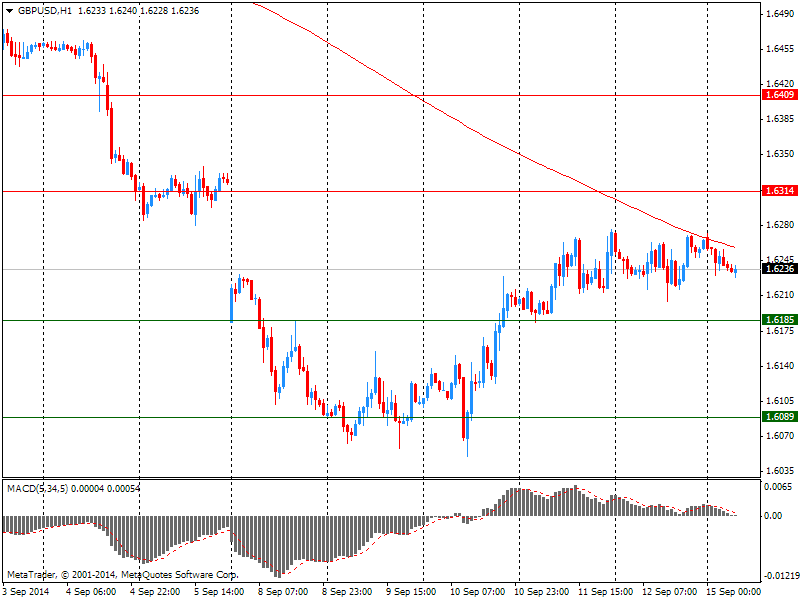
Task: Click the 1.6490 price scale value
Action: coord(780,14)
